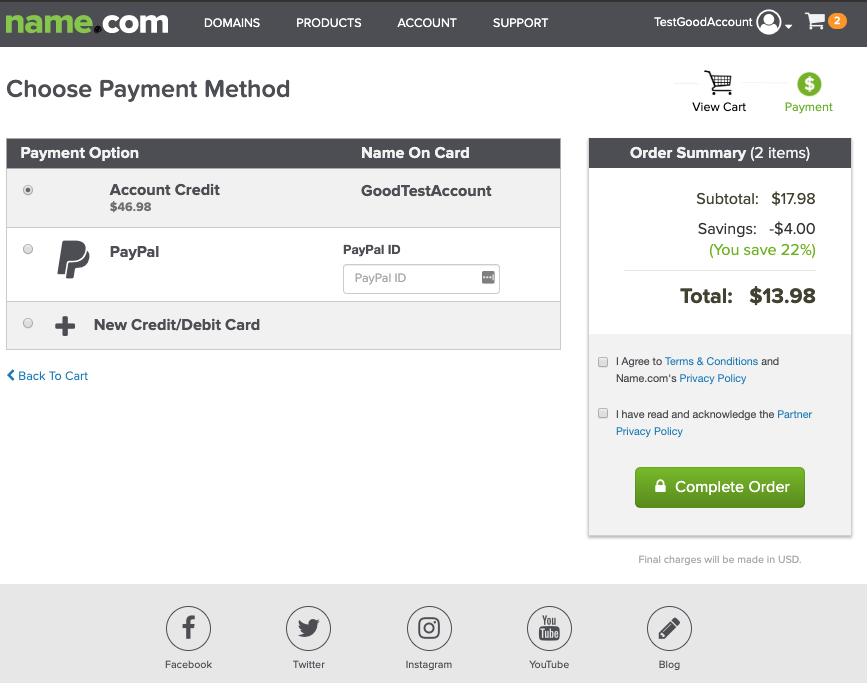Click the cart item count badge
867x683 pixels.
[x=837, y=21]
